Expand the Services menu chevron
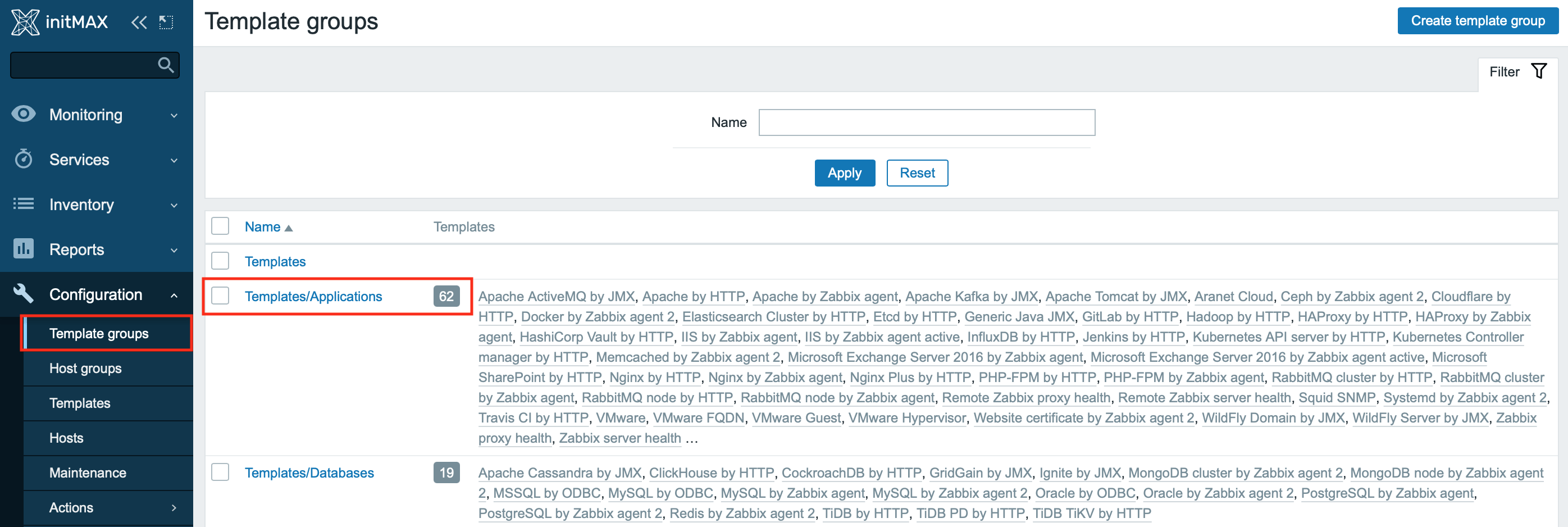This screenshot has height=527, width=1568. (x=174, y=160)
